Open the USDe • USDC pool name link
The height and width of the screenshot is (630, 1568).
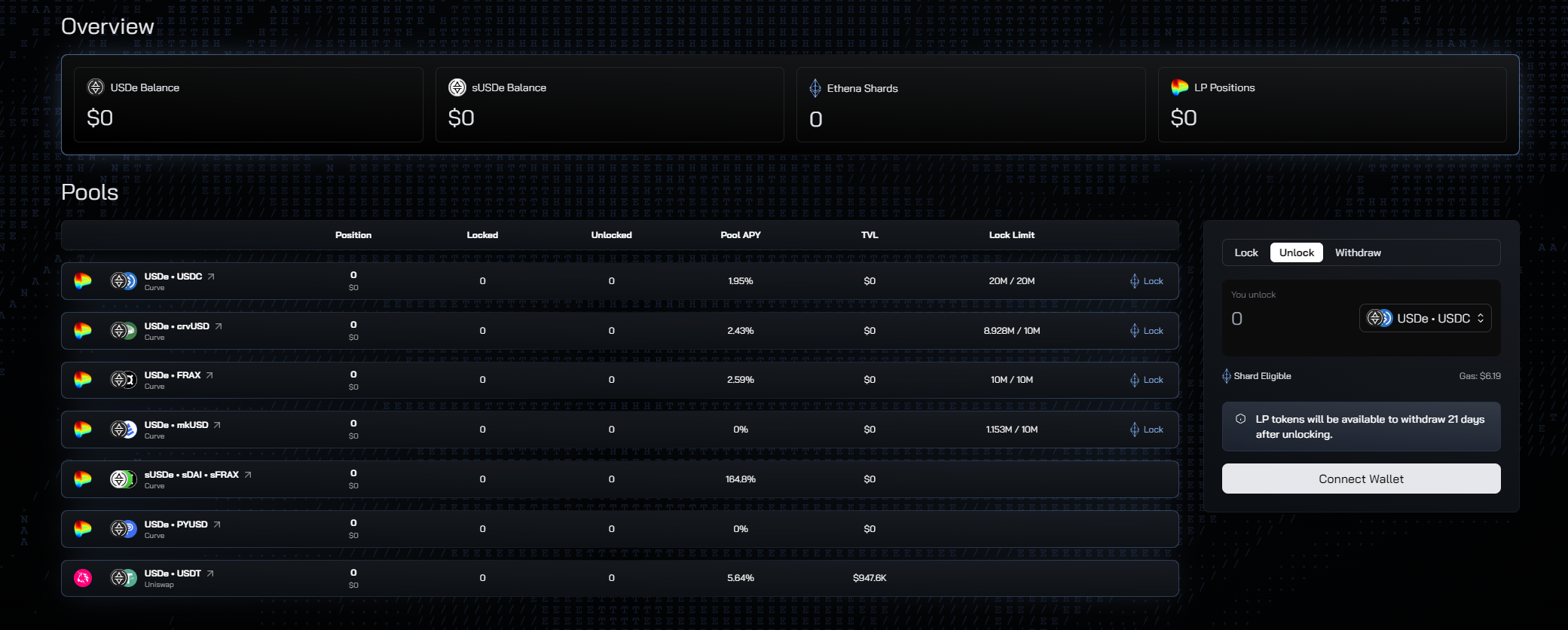[173, 277]
